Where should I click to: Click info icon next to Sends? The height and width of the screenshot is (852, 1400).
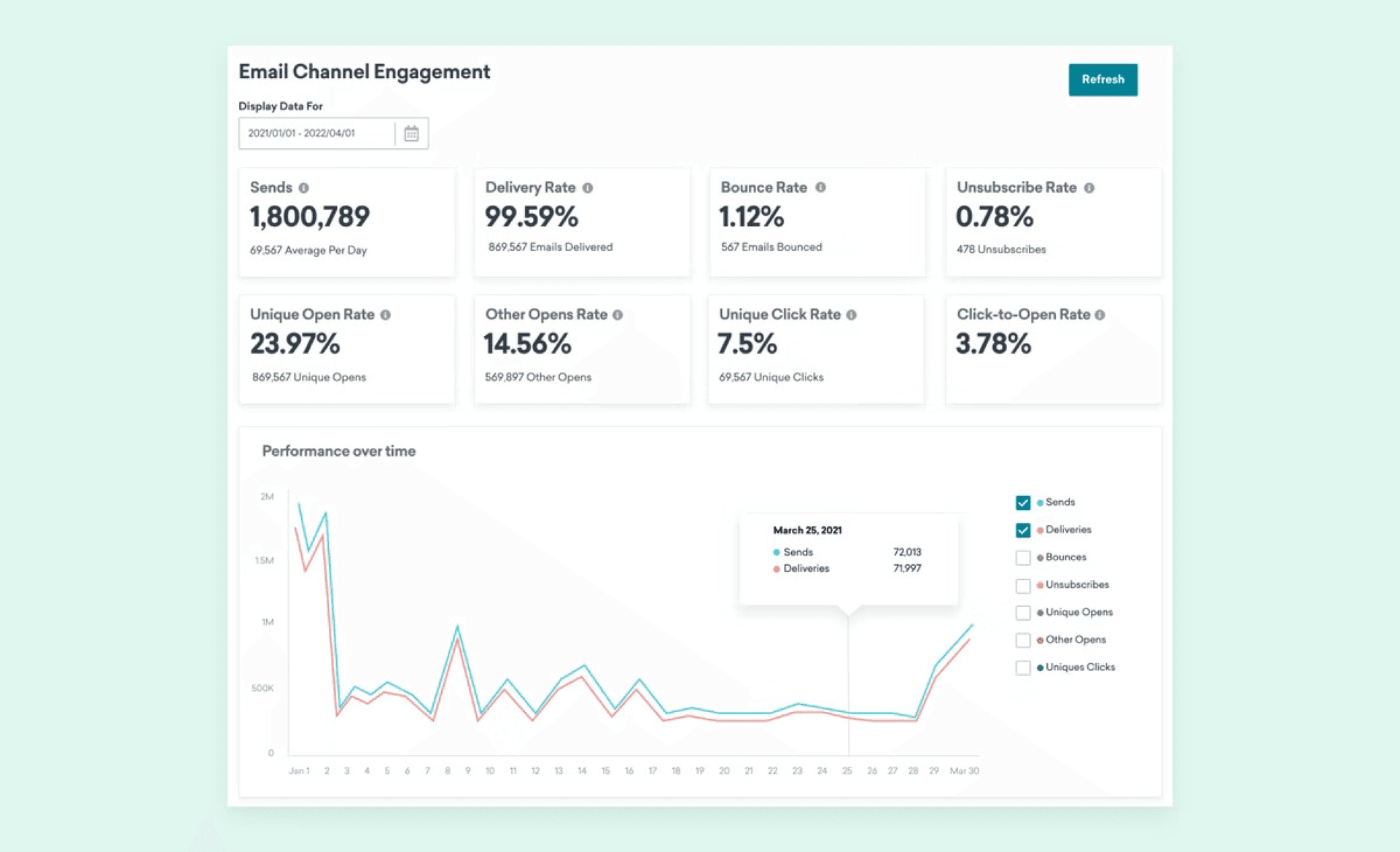point(303,188)
